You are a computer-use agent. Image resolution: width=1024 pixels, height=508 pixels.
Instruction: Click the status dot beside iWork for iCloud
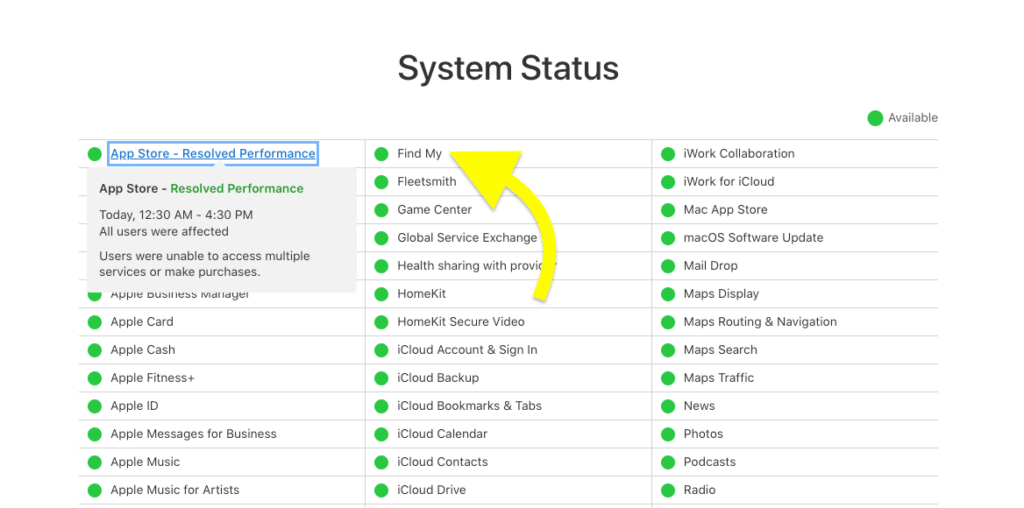click(667, 182)
